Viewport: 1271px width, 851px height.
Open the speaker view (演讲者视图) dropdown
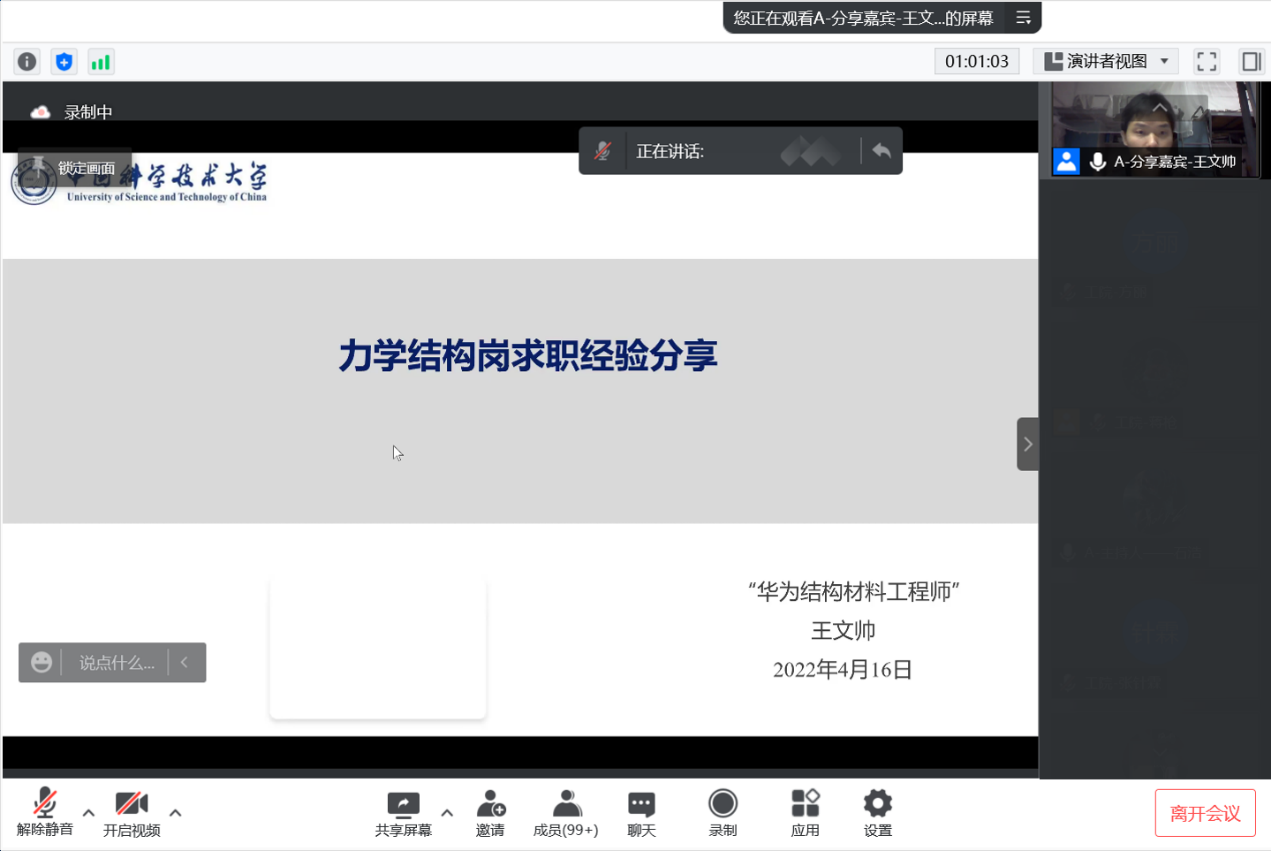pyautogui.click(x=1106, y=62)
